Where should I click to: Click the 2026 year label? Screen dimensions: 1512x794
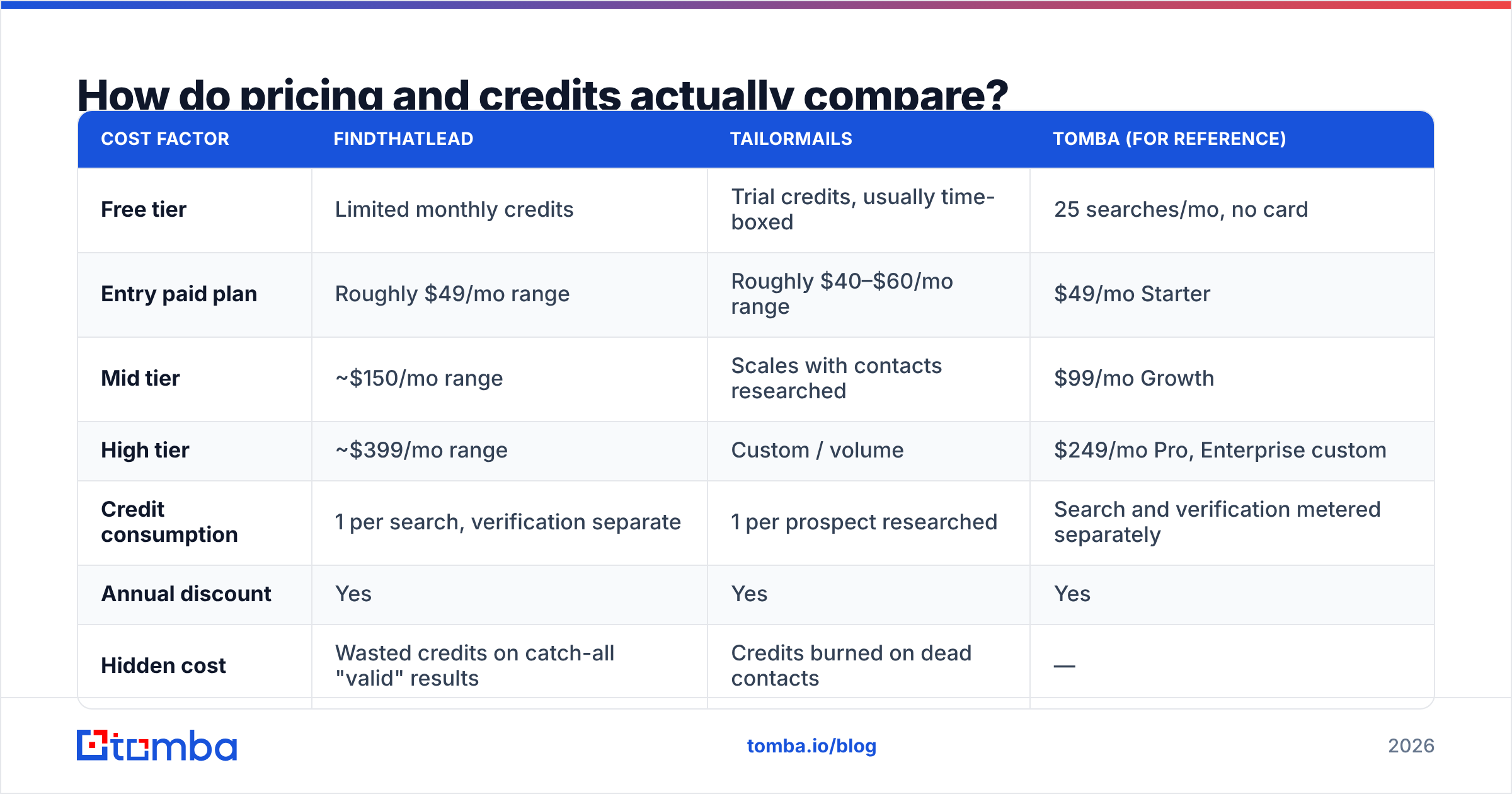(1411, 746)
